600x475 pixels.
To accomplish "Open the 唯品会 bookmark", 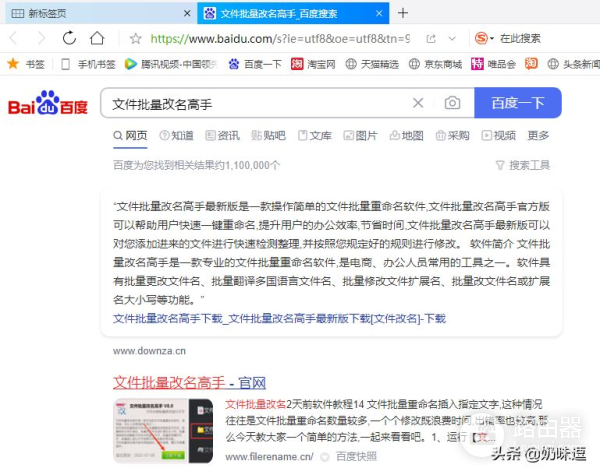I will click(493, 64).
